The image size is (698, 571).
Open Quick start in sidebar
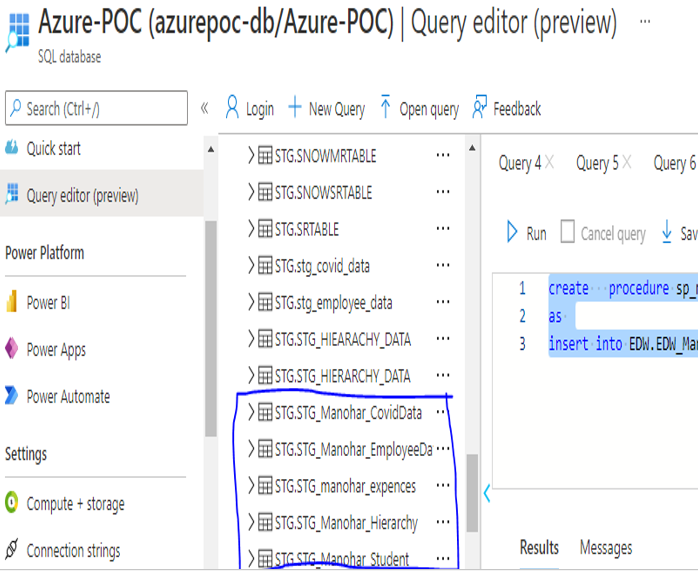click(x=53, y=148)
